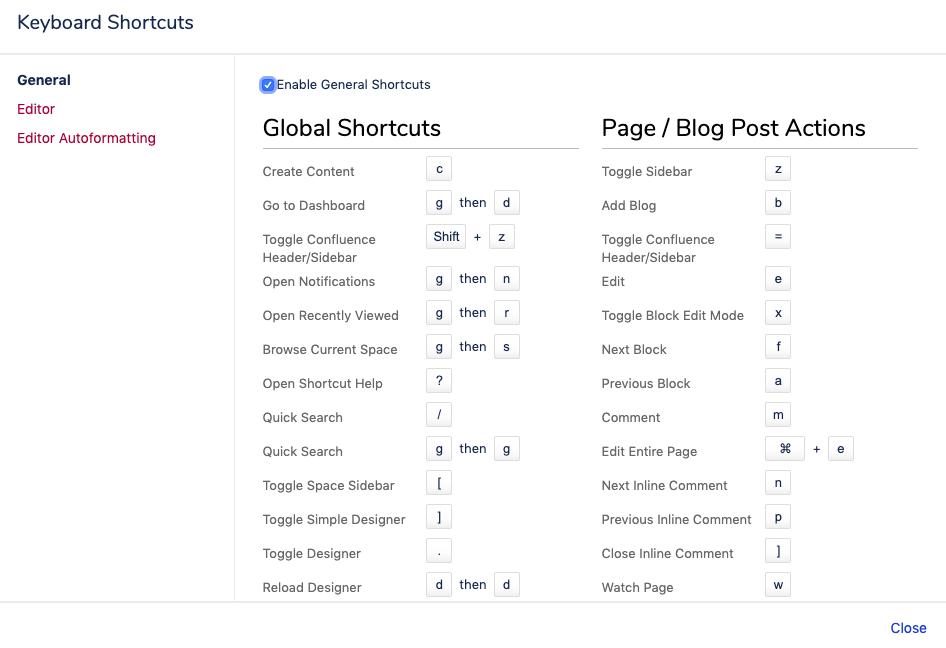Click the 'z' key for Toggle Sidebar

pyautogui.click(x=778, y=169)
